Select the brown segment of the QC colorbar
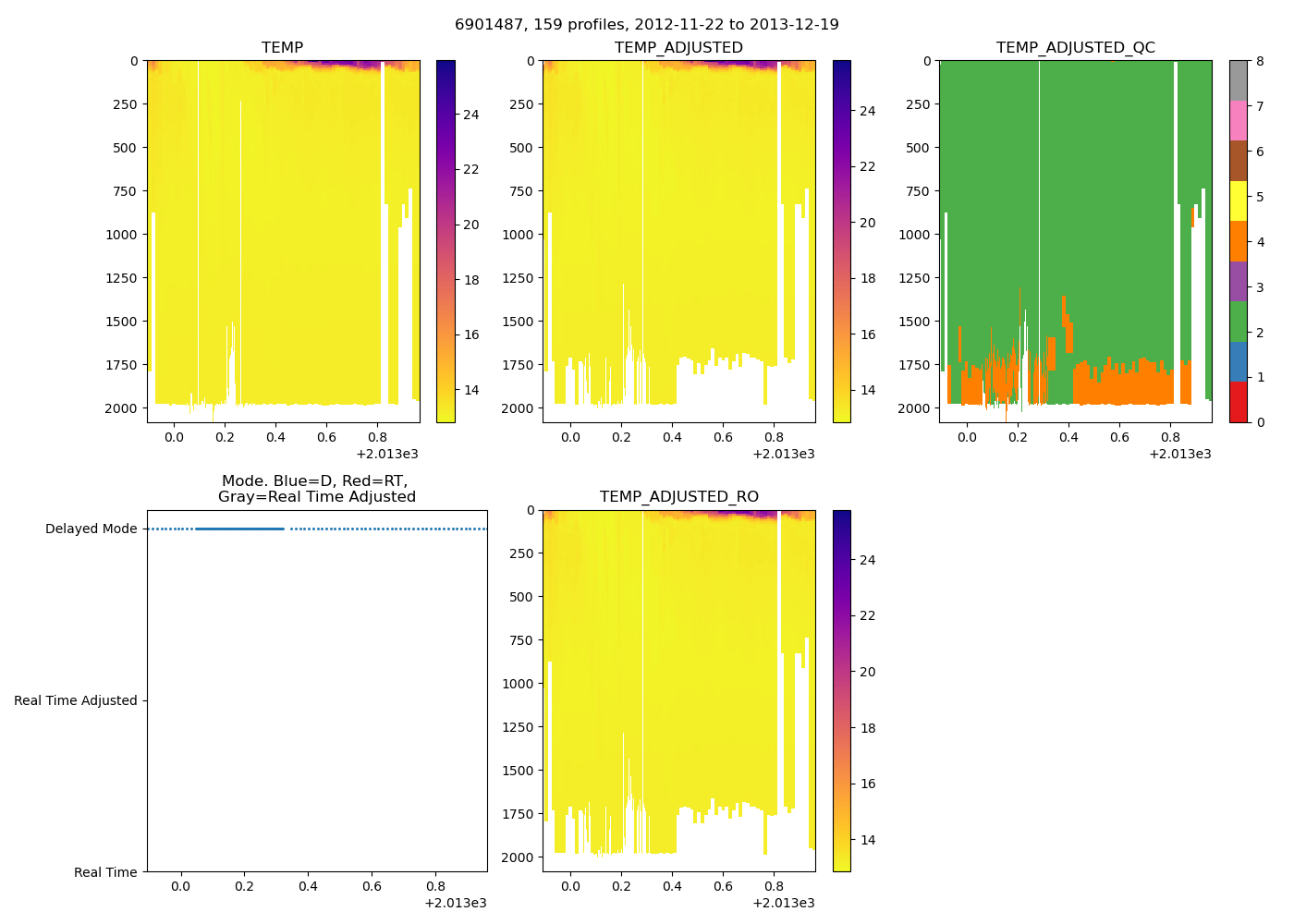The image size is (1294, 924). tap(1238, 161)
